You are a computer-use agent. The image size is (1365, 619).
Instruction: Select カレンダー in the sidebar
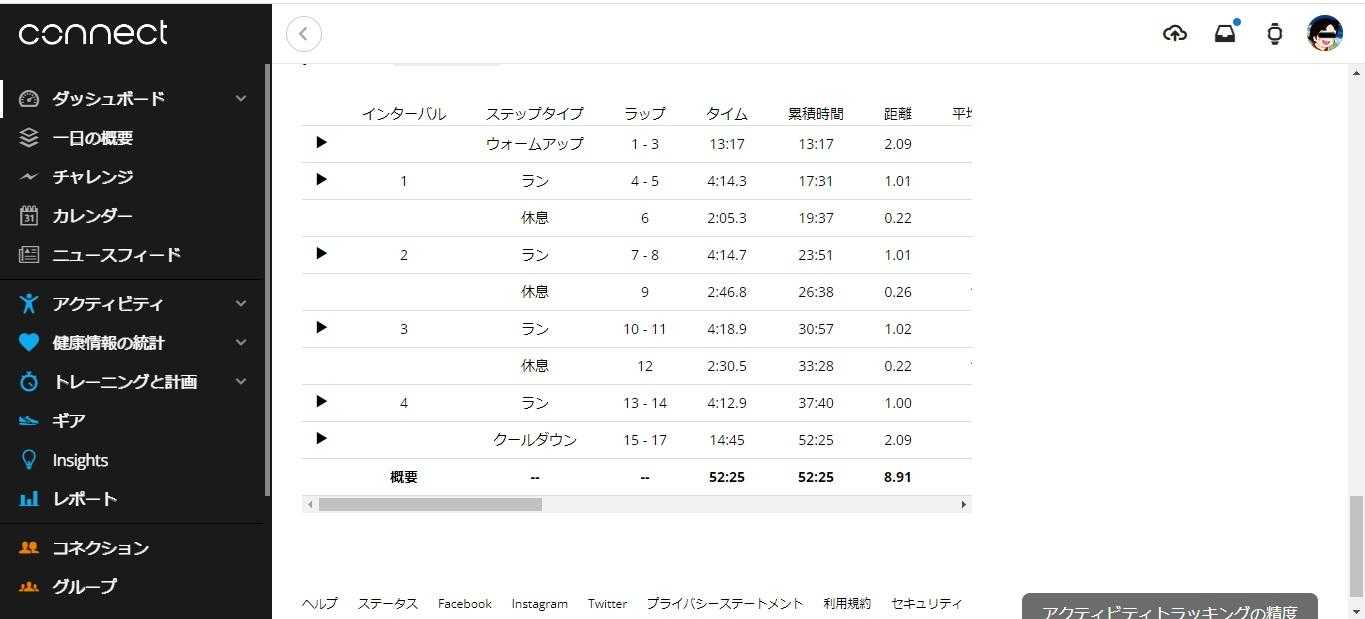(x=92, y=216)
